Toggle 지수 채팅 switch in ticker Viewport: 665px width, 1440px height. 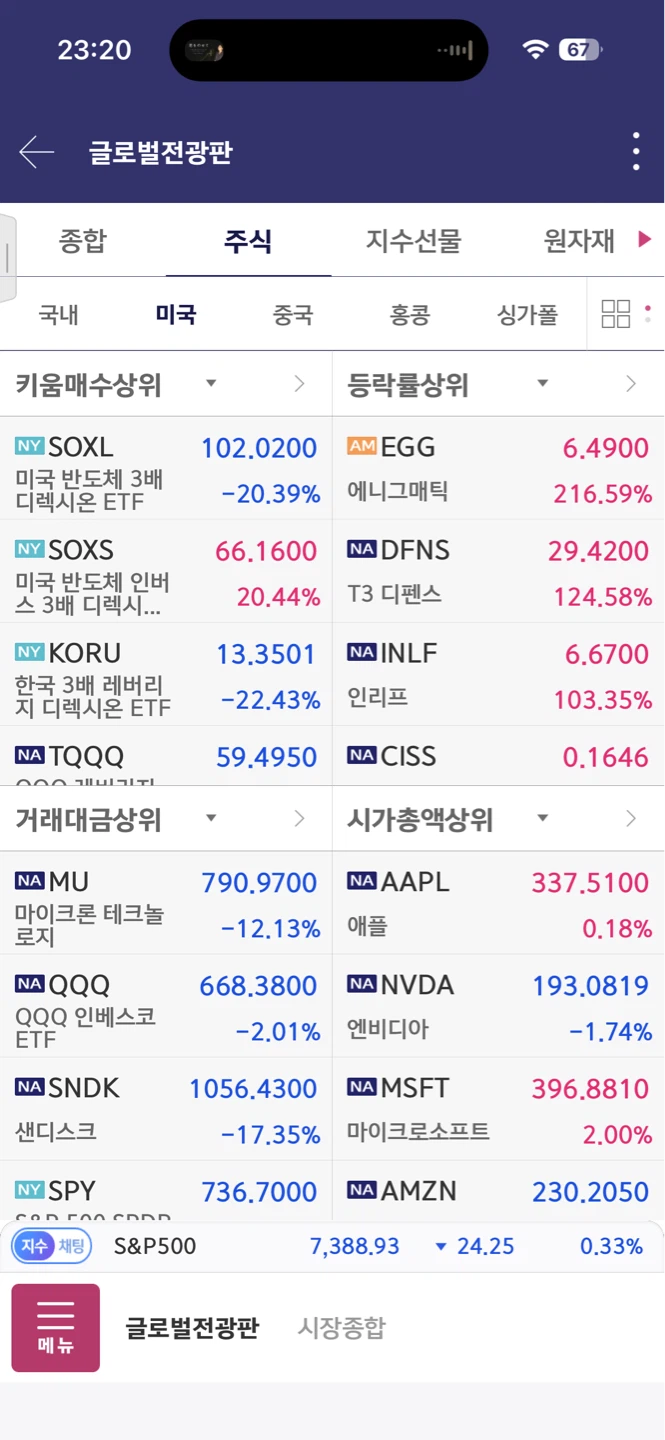(52, 1246)
